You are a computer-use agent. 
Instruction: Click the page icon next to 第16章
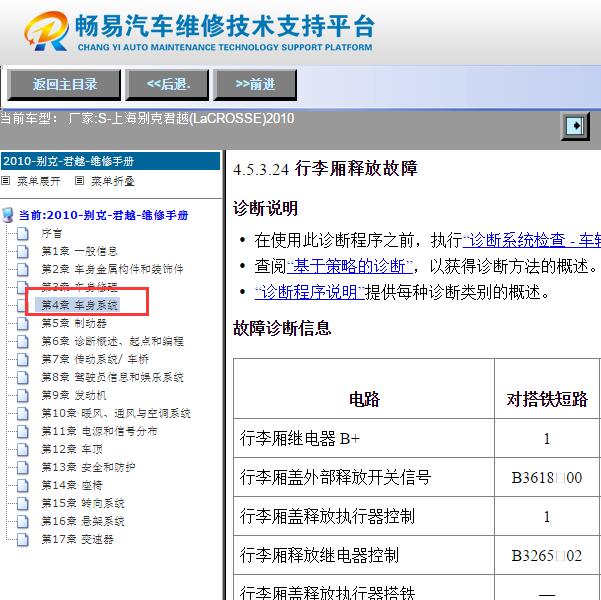23,521
